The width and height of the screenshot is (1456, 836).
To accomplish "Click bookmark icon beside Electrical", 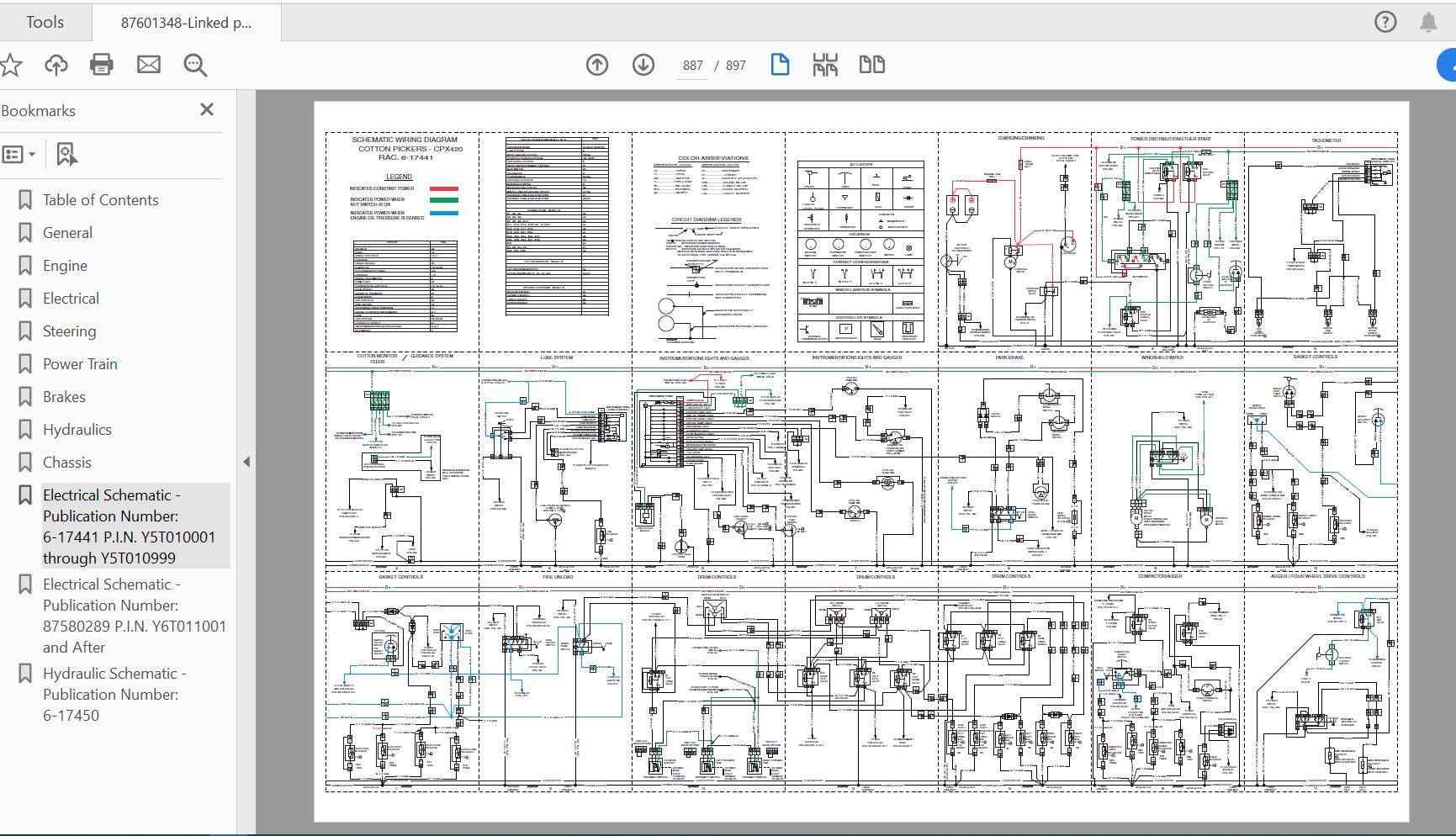I will pyautogui.click(x=25, y=299).
